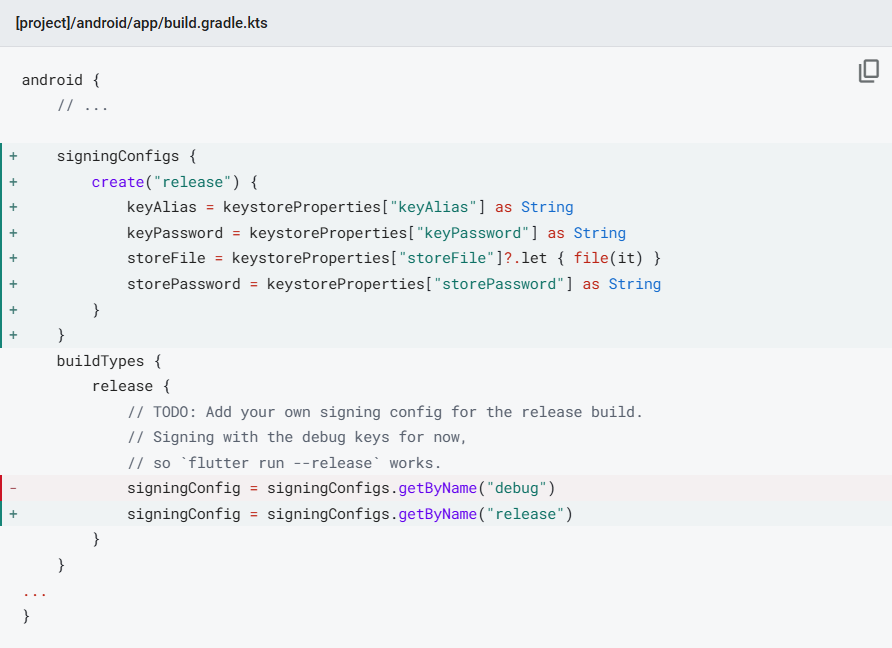892x648 pixels.
Task: Click the "release" string in getByName call
Action: 525,514
